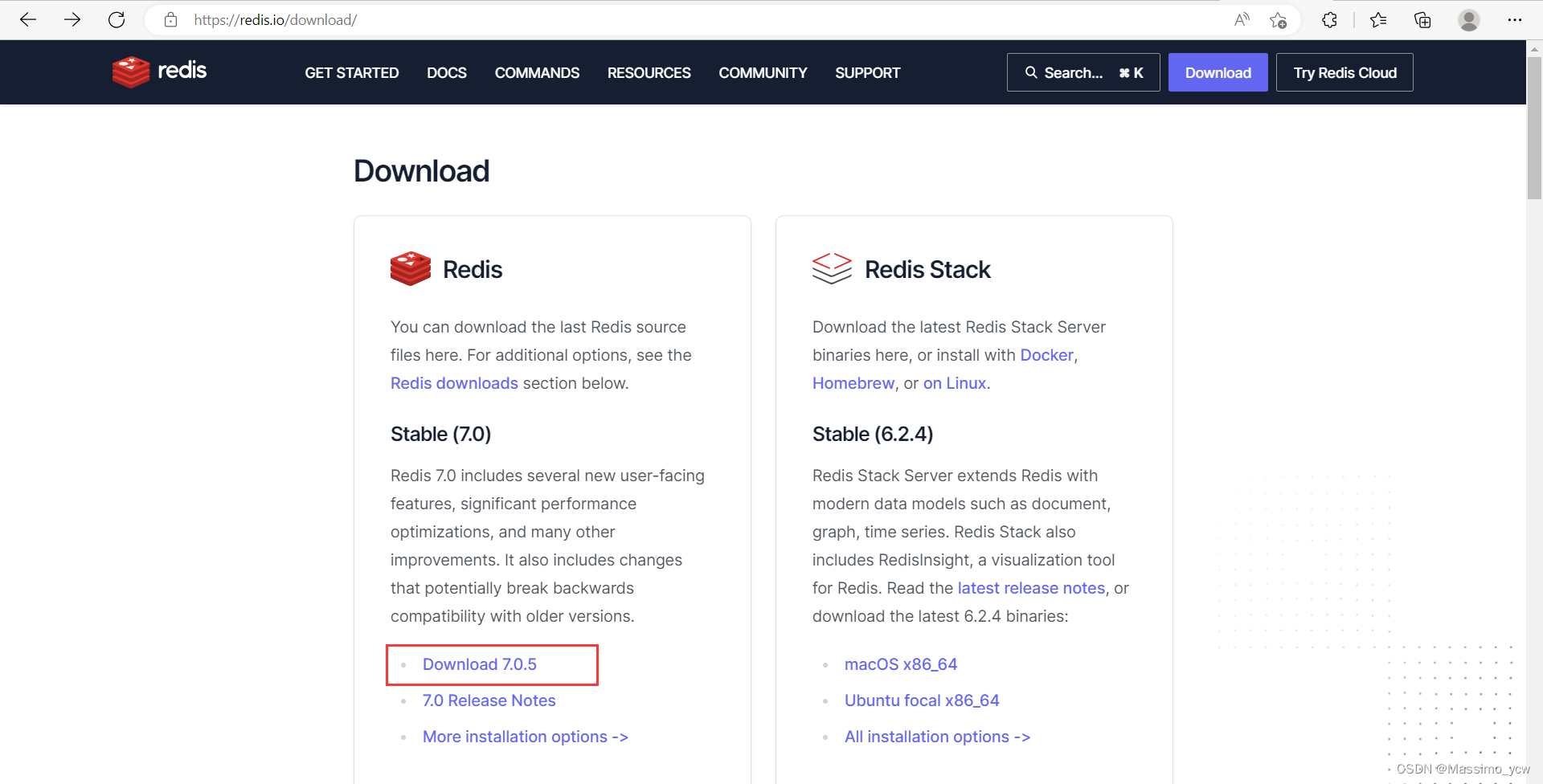Viewport: 1543px width, 784px height.
Task: Open the Docker link
Action: click(1046, 355)
